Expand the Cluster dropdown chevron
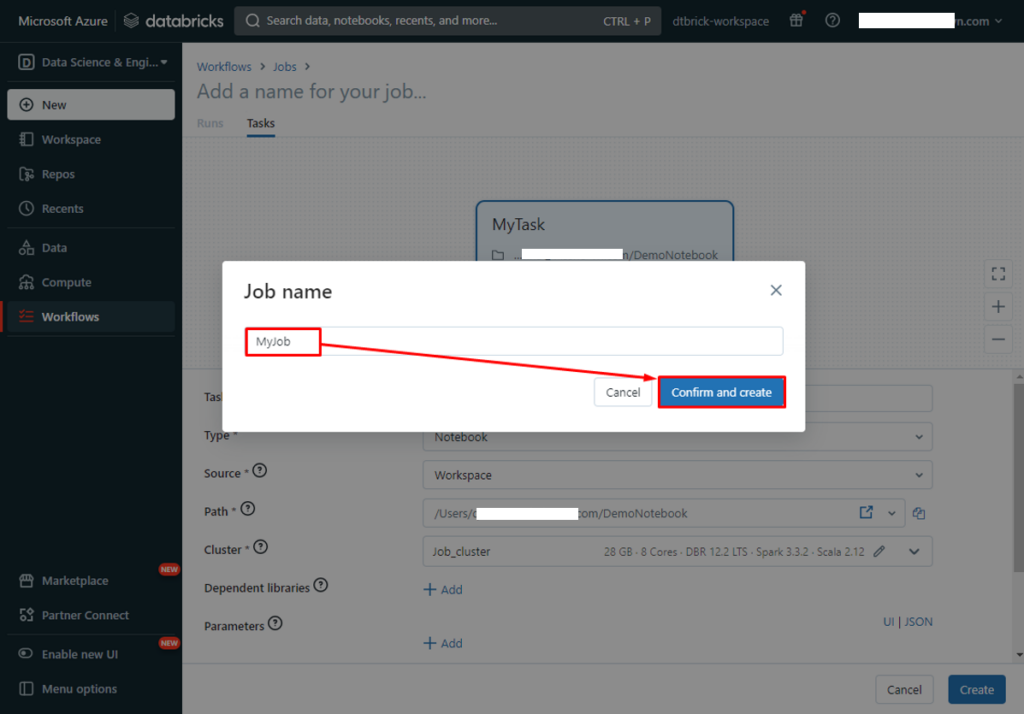This screenshot has height=714, width=1024. pos(914,552)
